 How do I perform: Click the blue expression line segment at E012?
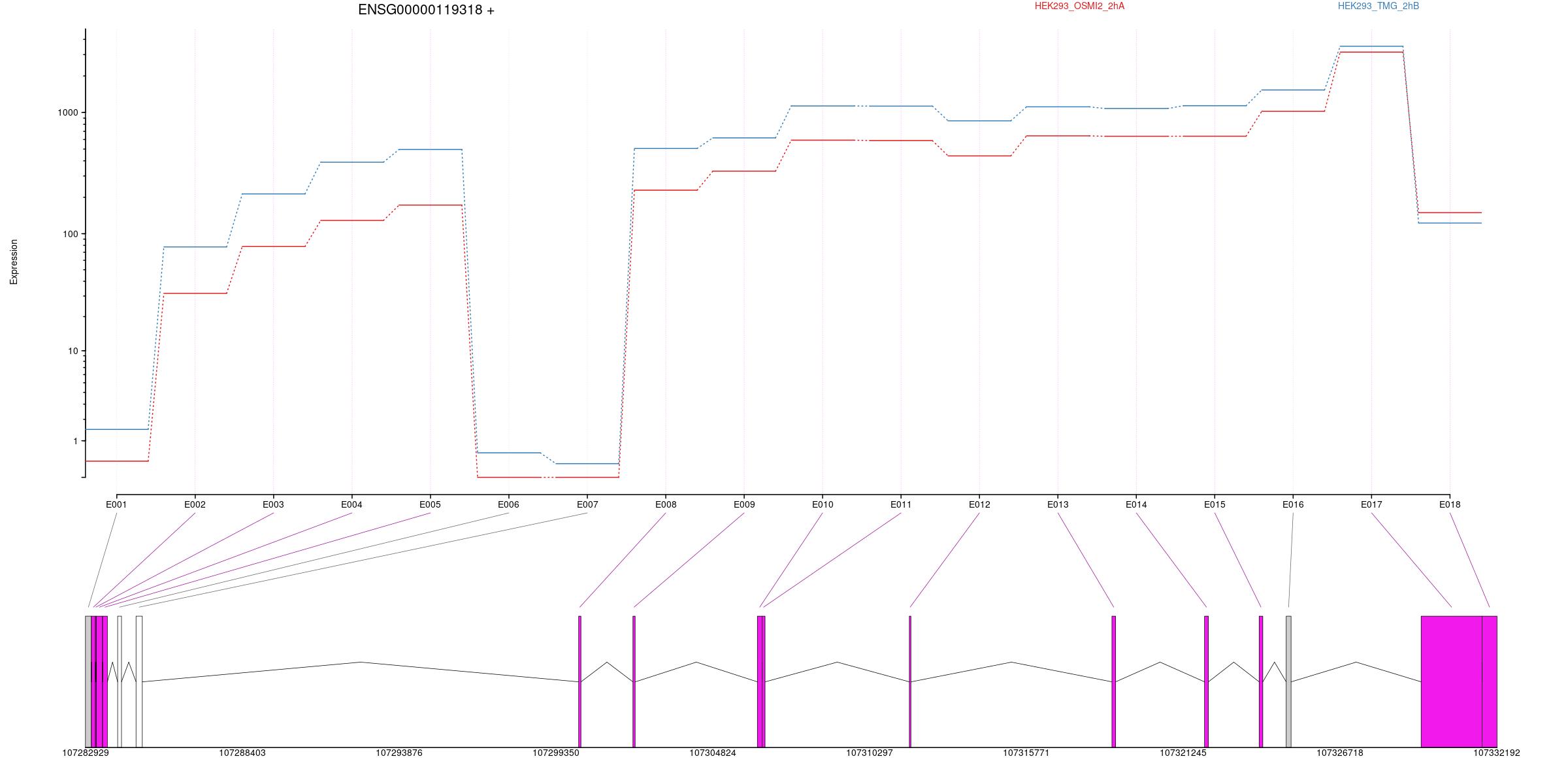tap(979, 121)
